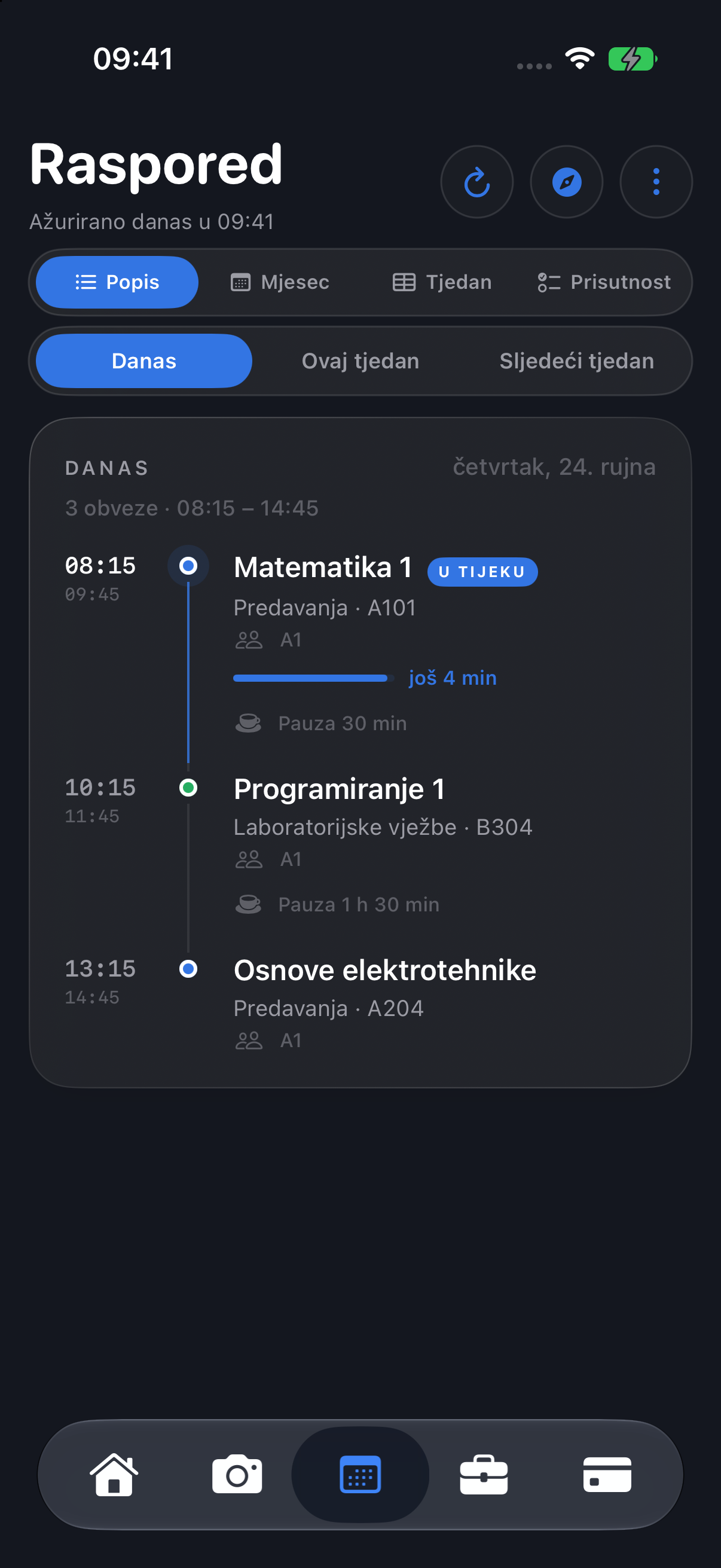Open the Prisutnost attendance view
The height and width of the screenshot is (1568, 721).
[604, 282]
